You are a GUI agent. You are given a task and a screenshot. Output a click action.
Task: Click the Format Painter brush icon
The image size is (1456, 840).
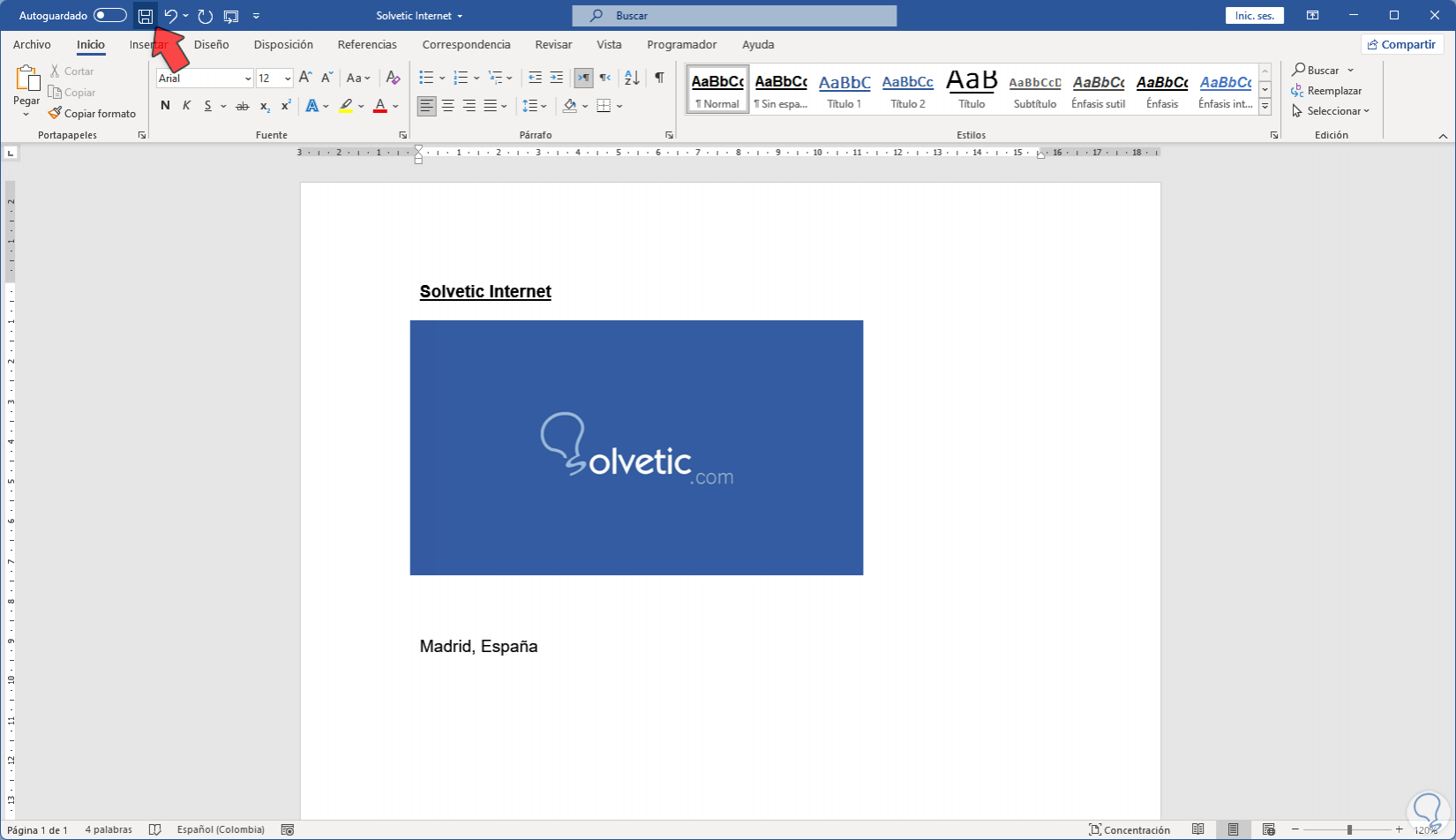pos(55,113)
